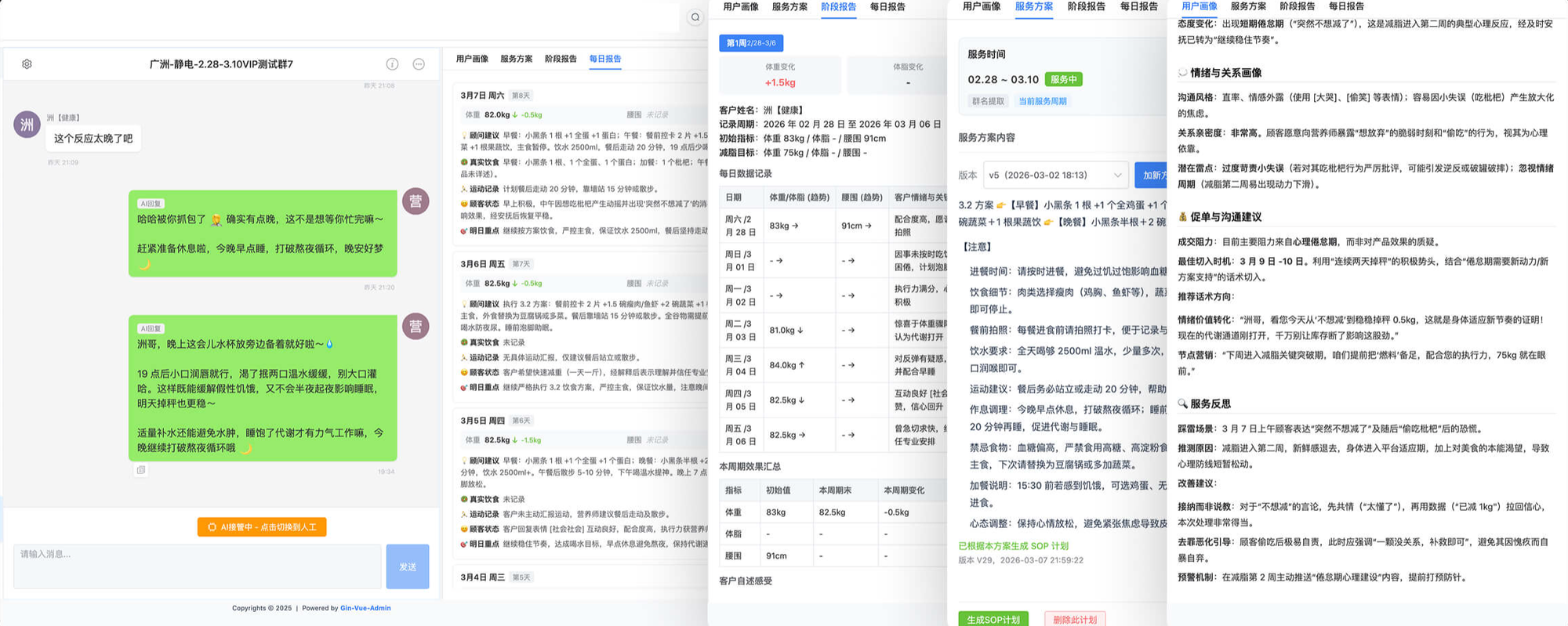Select 阶段报告 tab beside the chat window

(561, 59)
